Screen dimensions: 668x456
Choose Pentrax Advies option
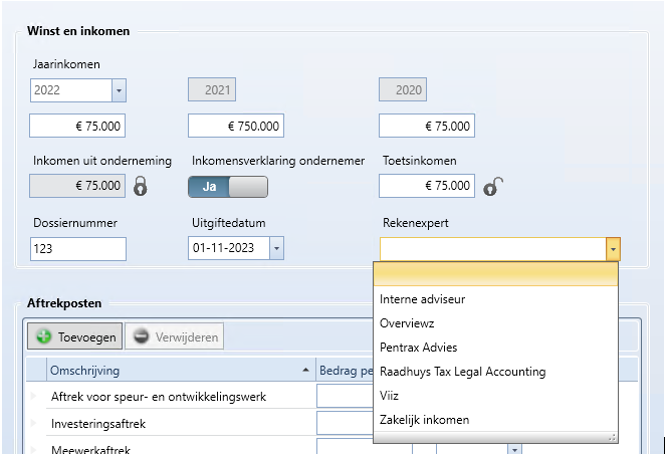click(418, 347)
